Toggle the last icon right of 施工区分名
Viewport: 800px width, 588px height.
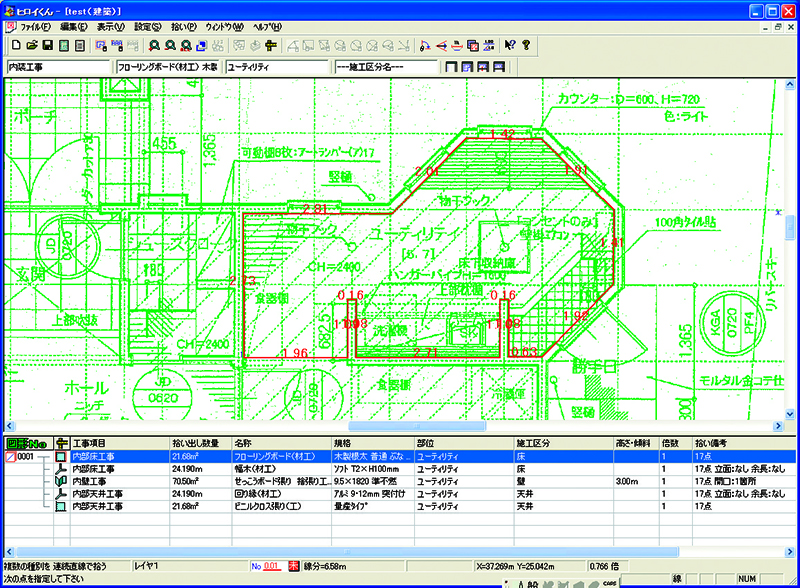pyautogui.click(x=498, y=67)
